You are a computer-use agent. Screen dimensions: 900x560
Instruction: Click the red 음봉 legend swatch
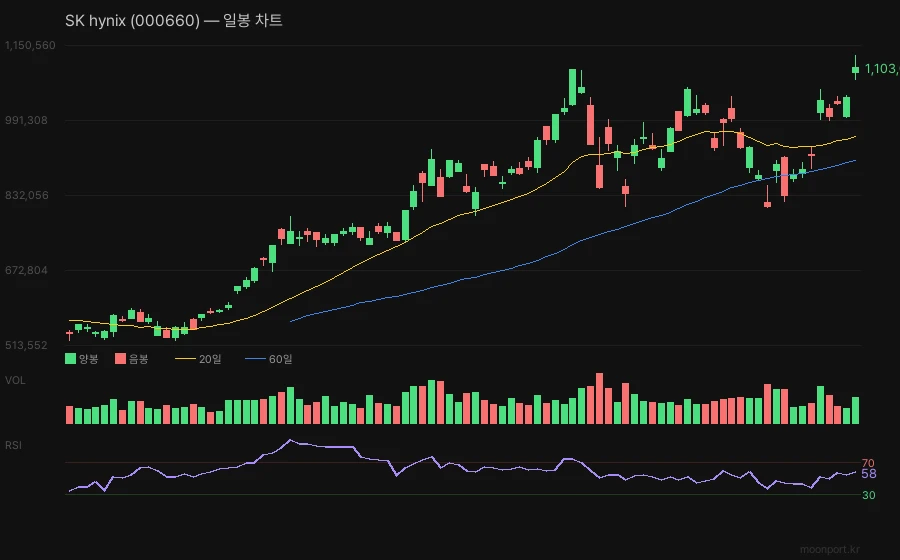(x=120, y=359)
